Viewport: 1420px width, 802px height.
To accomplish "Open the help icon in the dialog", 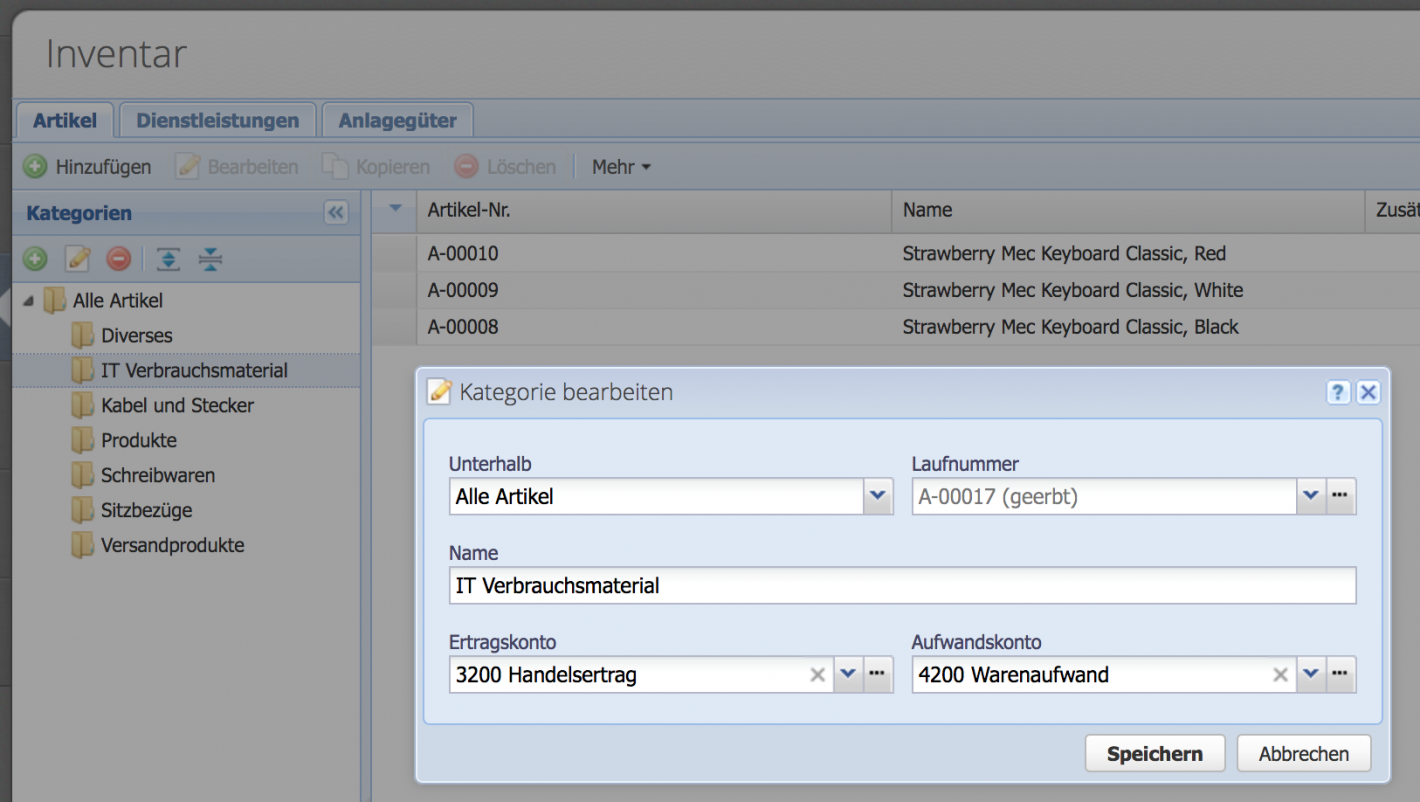I will (1338, 392).
